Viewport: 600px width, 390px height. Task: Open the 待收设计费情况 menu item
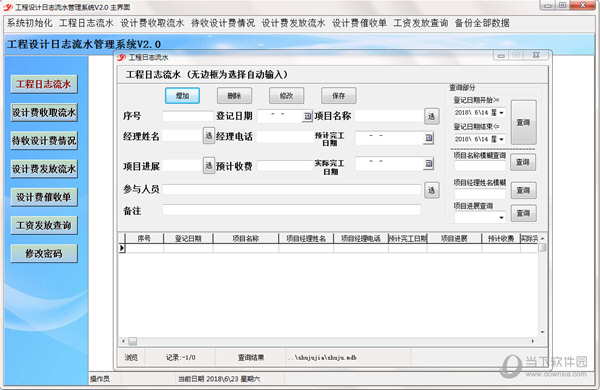click(x=223, y=23)
